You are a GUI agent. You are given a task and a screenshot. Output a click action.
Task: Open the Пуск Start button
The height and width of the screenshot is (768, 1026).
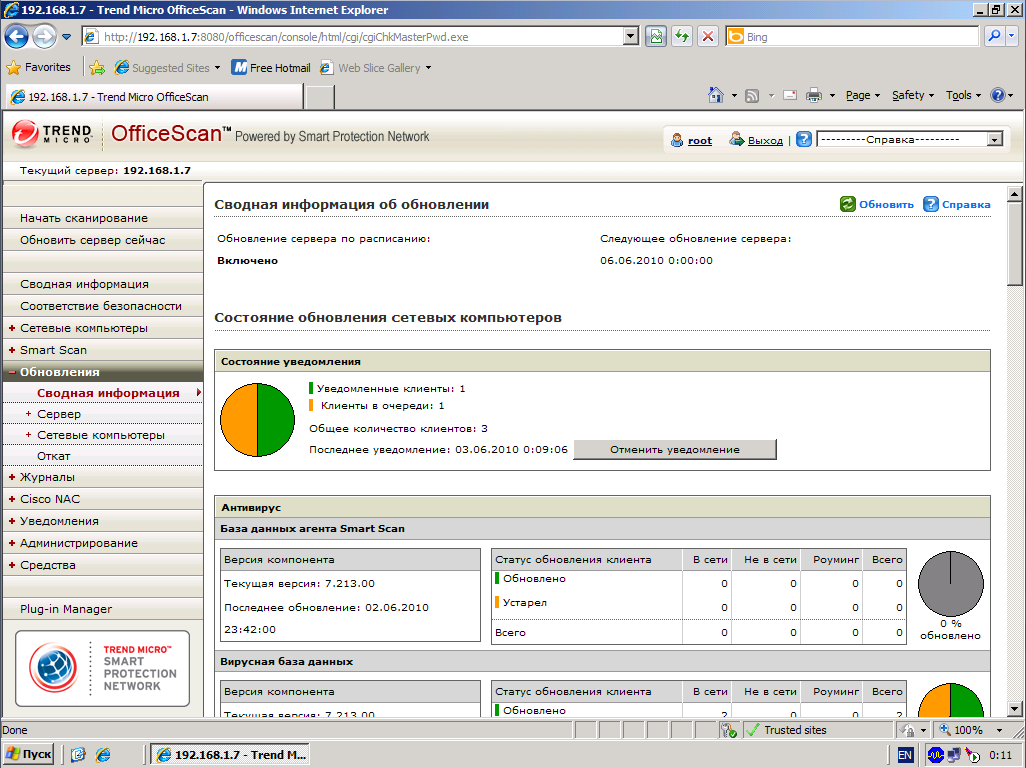click(29, 754)
